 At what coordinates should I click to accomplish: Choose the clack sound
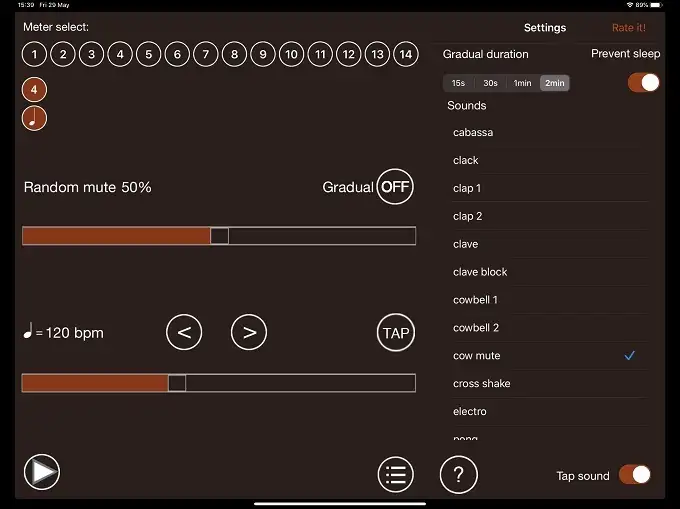pyautogui.click(x=548, y=160)
